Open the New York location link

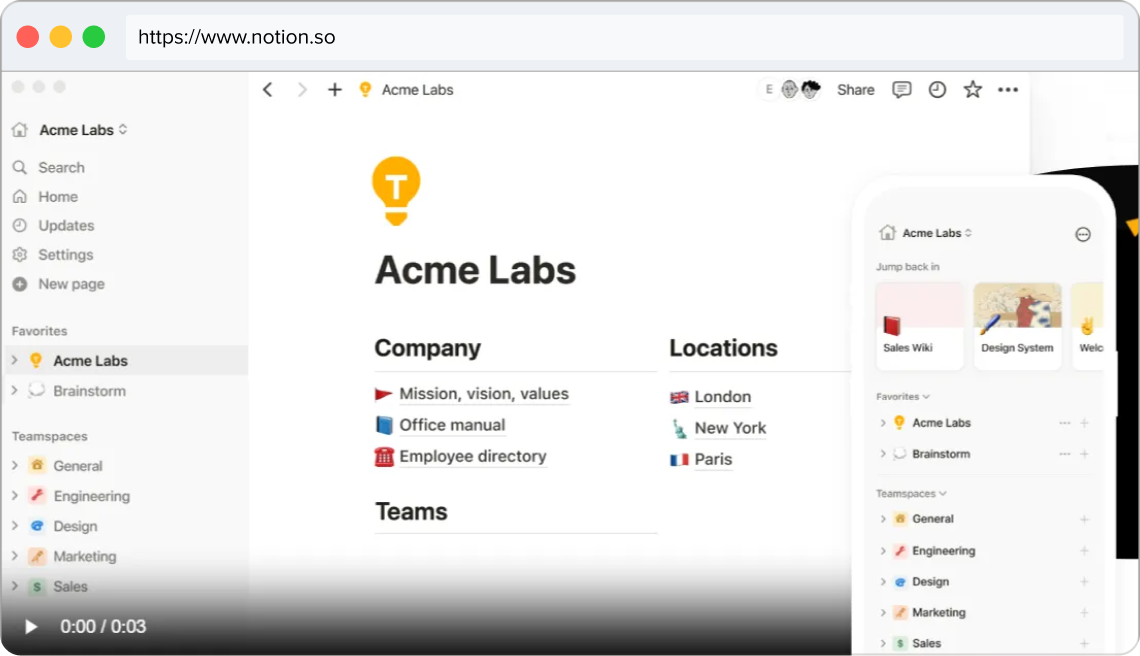(x=730, y=428)
